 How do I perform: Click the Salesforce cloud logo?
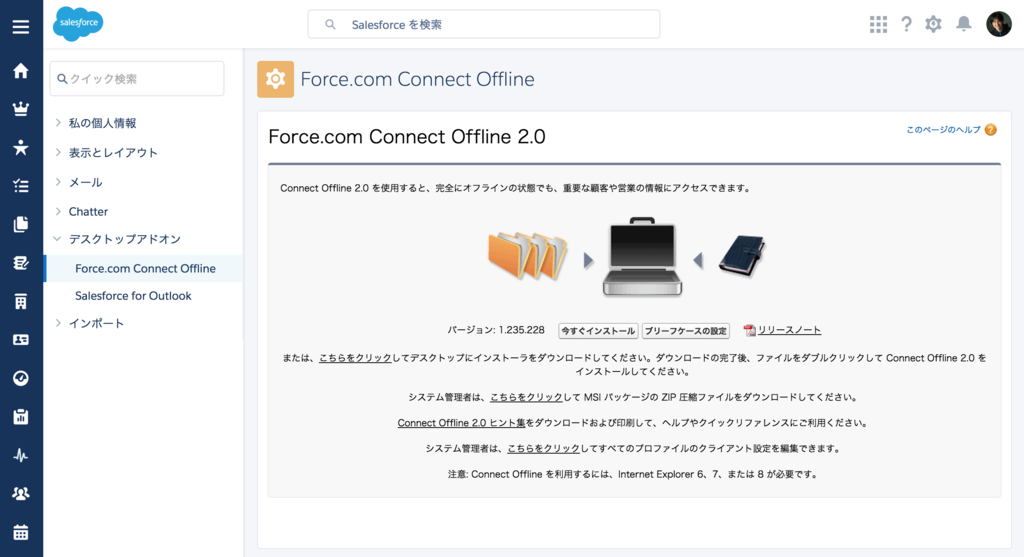tap(78, 24)
